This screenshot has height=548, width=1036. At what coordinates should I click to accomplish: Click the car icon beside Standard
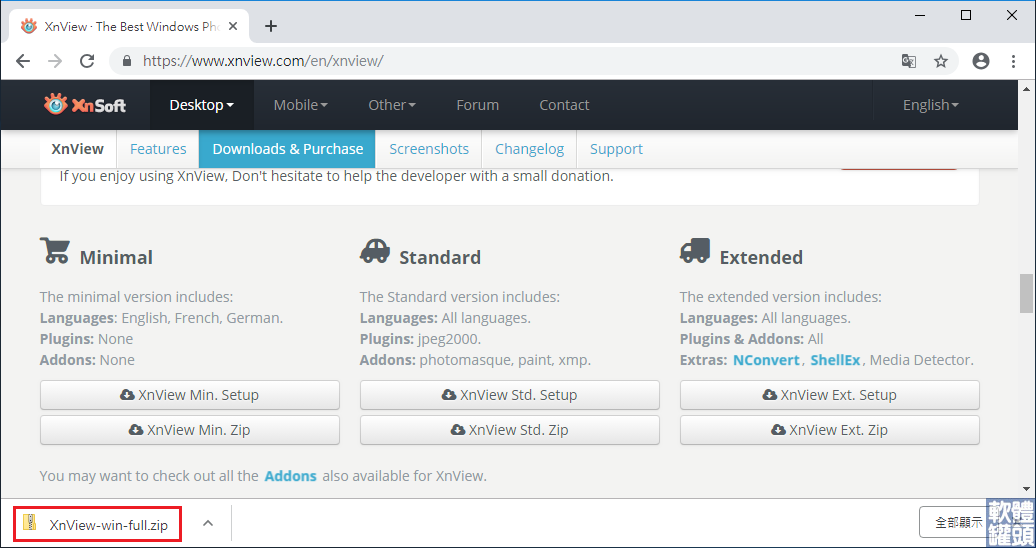click(375, 251)
